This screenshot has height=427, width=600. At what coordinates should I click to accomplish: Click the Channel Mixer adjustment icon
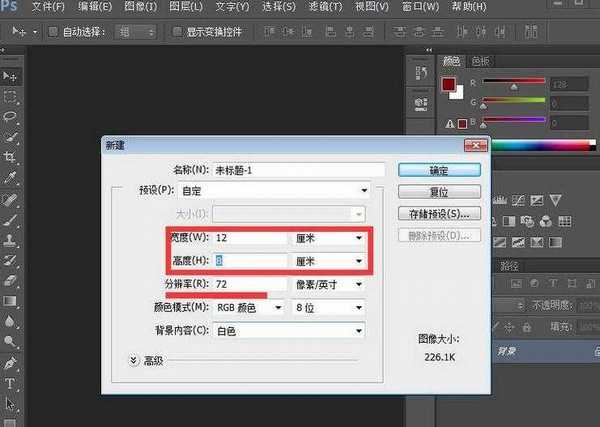(546, 221)
